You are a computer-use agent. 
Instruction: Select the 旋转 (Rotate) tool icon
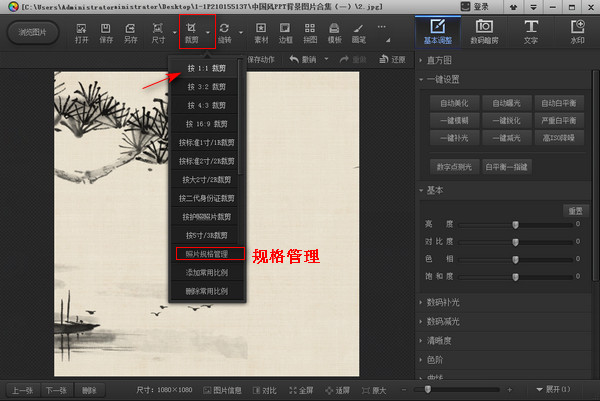tap(225, 33)
